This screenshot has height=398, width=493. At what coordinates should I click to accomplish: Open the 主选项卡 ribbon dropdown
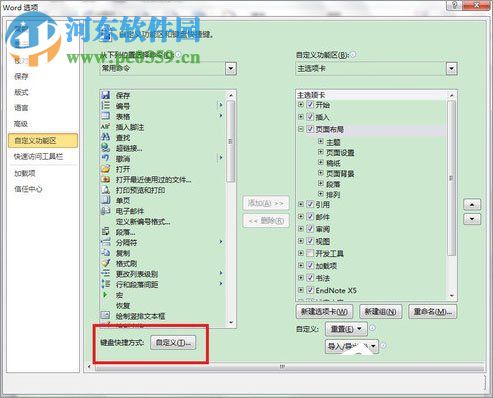(x=451, y=69)
